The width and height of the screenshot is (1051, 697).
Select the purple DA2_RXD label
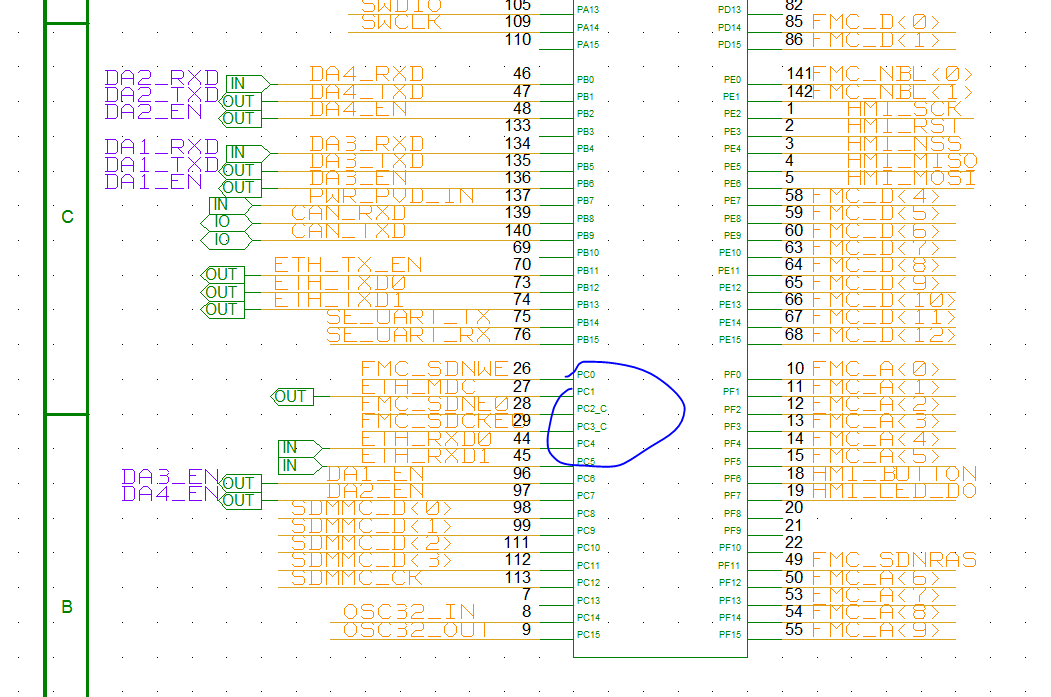162,78
